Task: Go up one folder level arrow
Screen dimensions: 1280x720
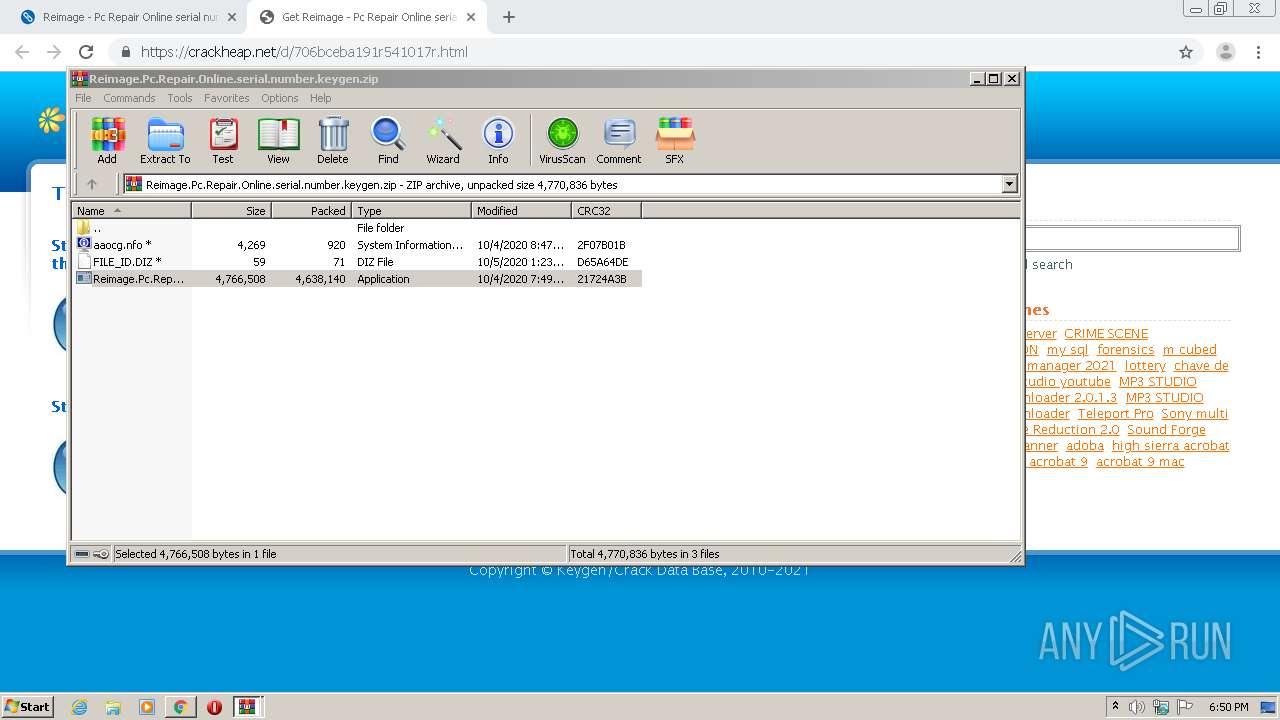Action: tap(92, 184)
